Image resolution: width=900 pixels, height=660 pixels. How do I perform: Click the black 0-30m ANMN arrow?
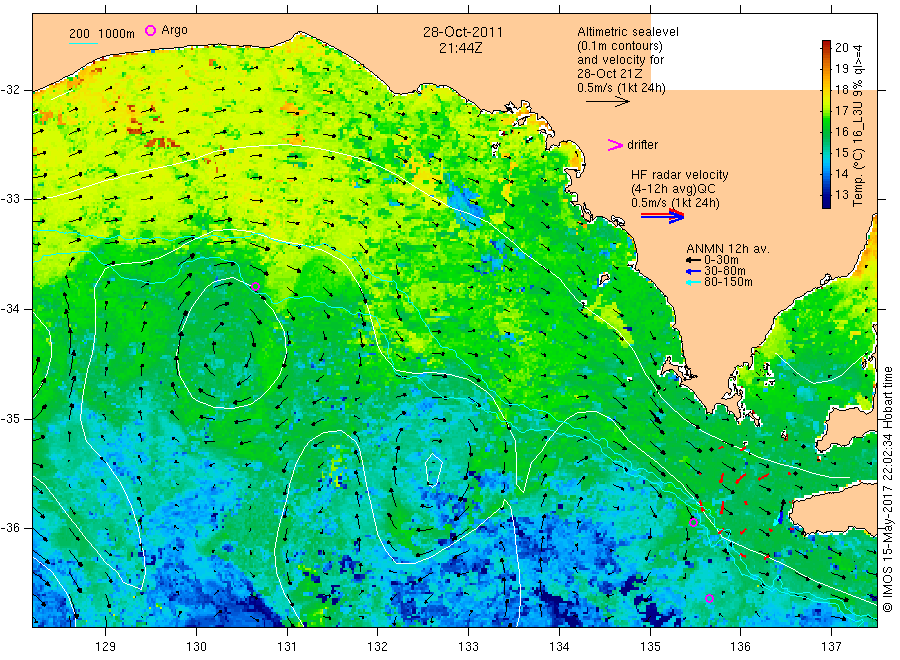point(693,261)
